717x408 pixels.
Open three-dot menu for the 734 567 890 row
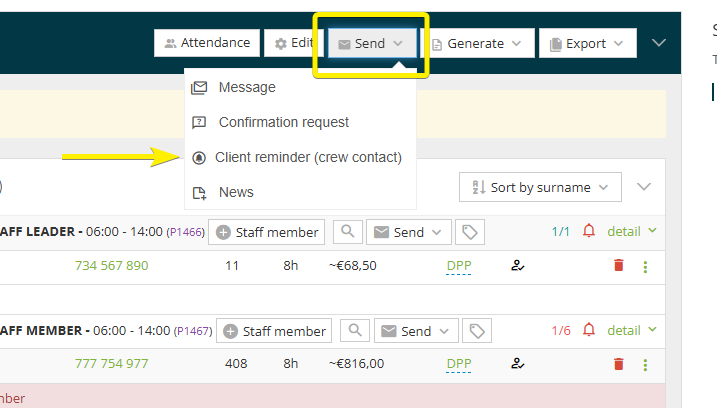point(645,266)
